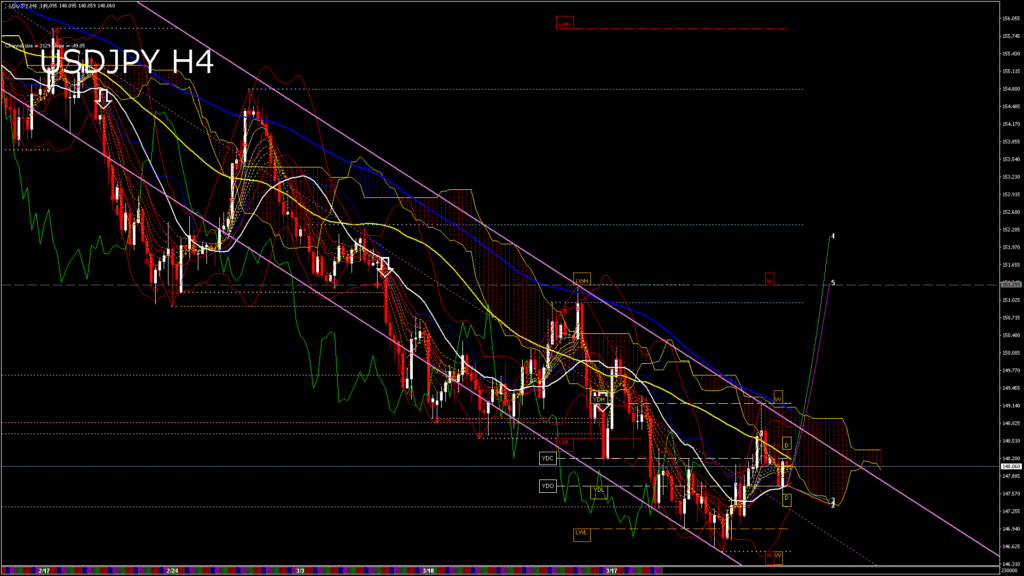Screen dimensions: 1024x576
Task: Select the yellow YDL level label
Action: [598, 491]
